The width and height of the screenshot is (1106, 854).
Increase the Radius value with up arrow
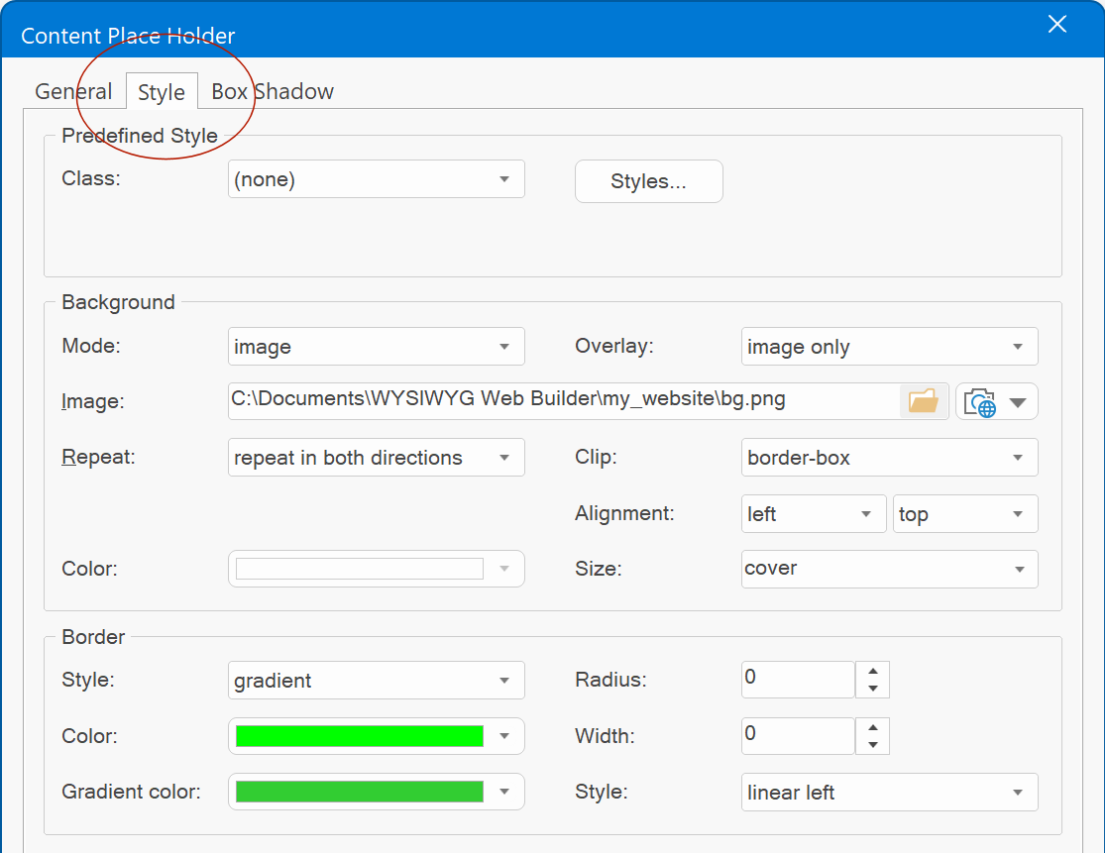coord(873,671)
